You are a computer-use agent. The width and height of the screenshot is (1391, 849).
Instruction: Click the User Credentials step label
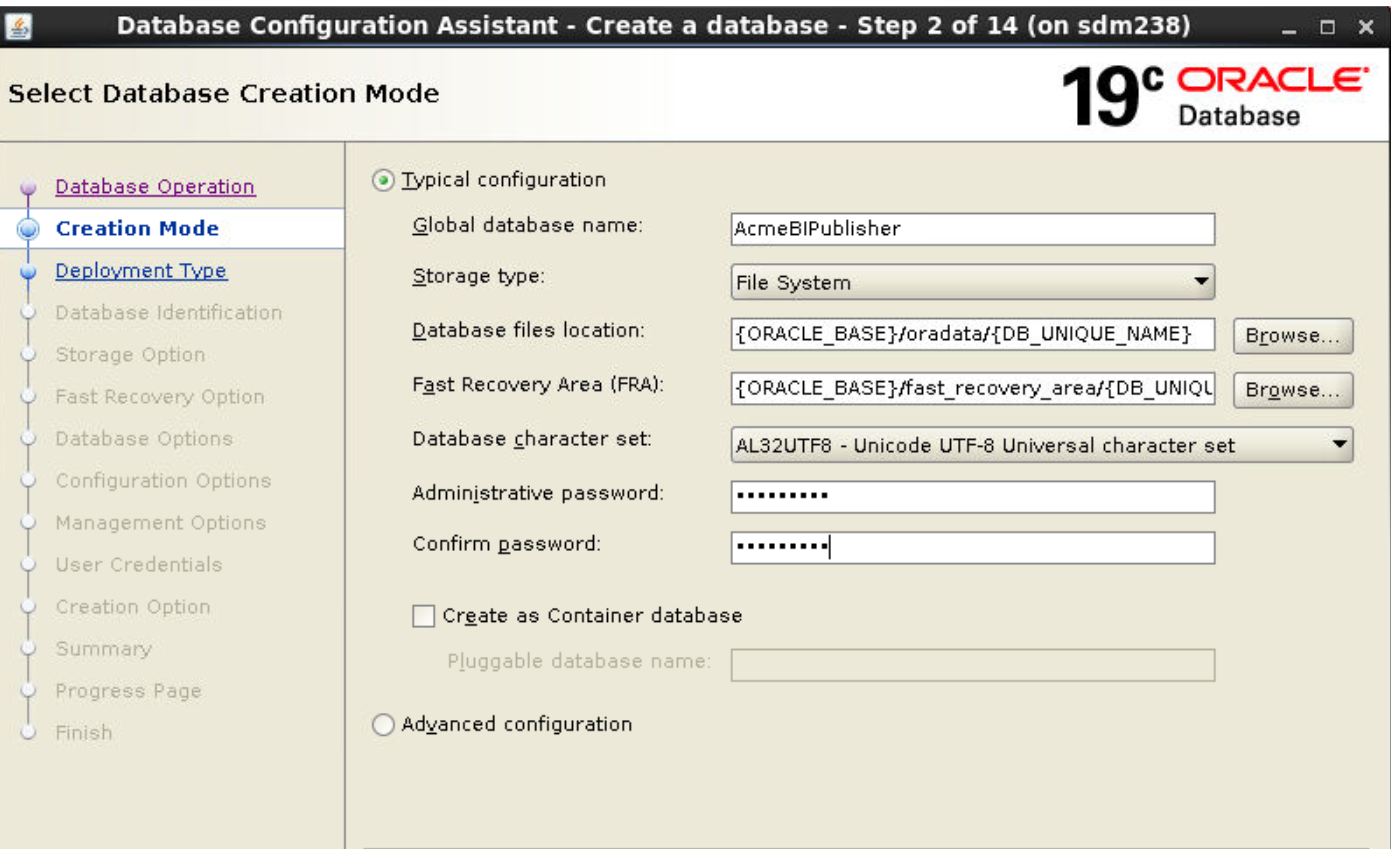(x=139, y=565)
